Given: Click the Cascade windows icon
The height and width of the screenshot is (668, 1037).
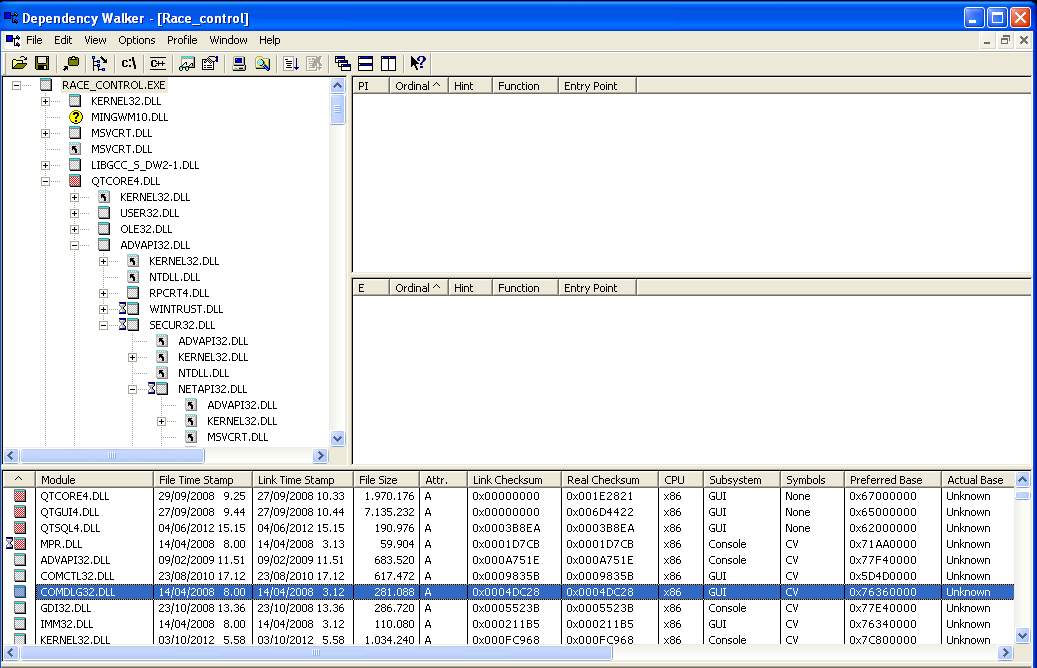Looking at the screenshot, I should pyautogui.click(x=343, y=63).
